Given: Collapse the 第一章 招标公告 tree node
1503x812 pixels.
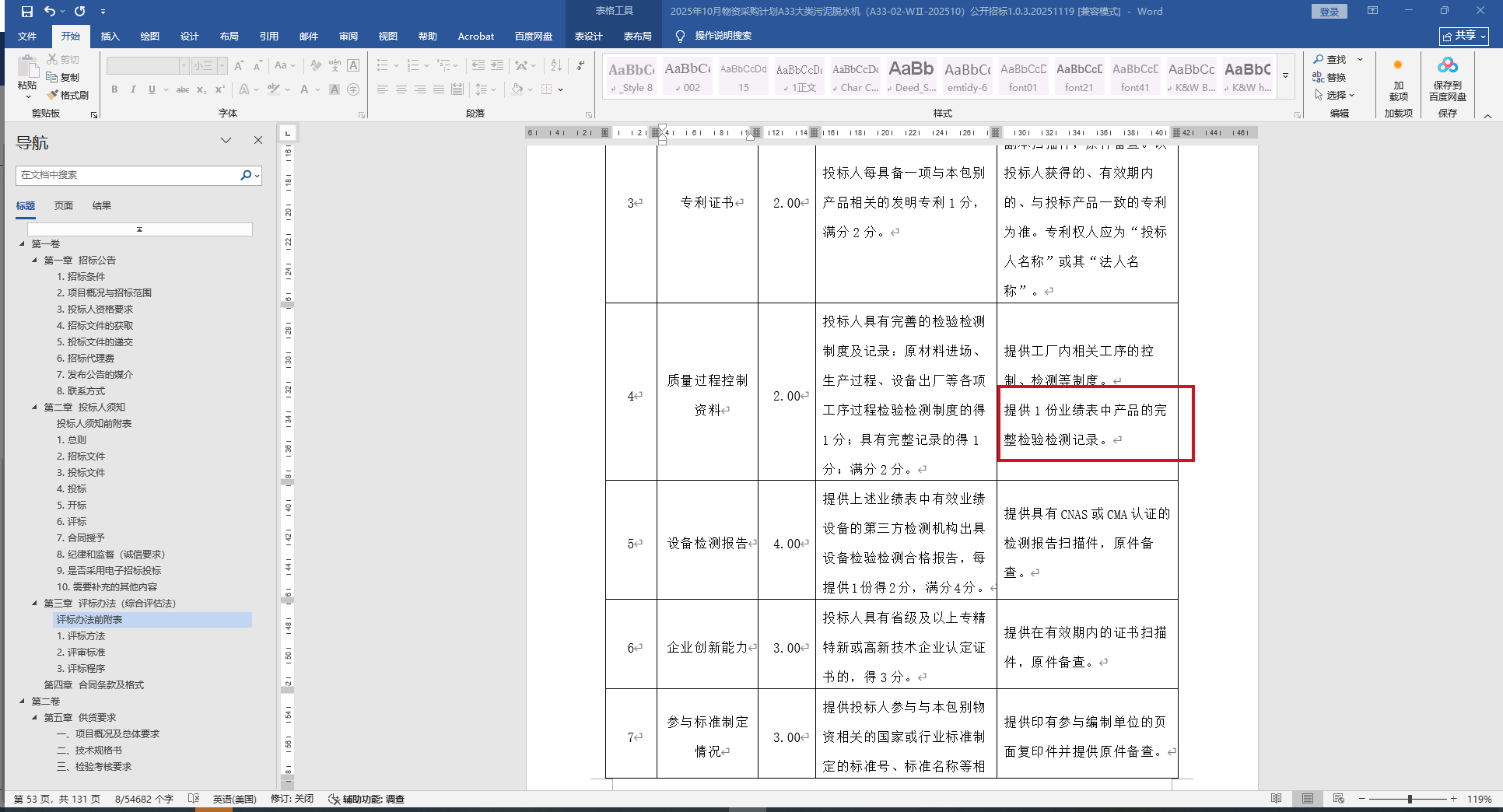Looking at the screenshot, I should pyautogui.click(x=35, y=261).
